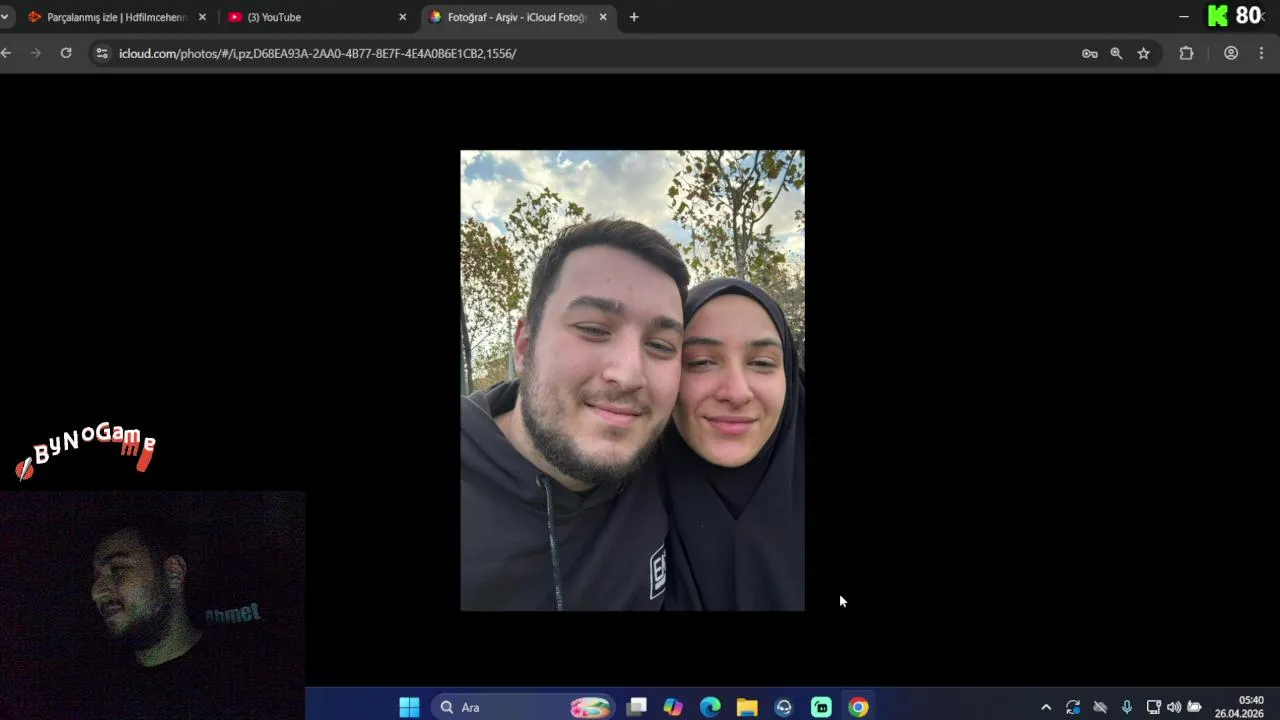The width and height of the screenshot is (1280, 720).
Task: Open the Chrome profile avatar menu
Action: (x=1231, y=53)
